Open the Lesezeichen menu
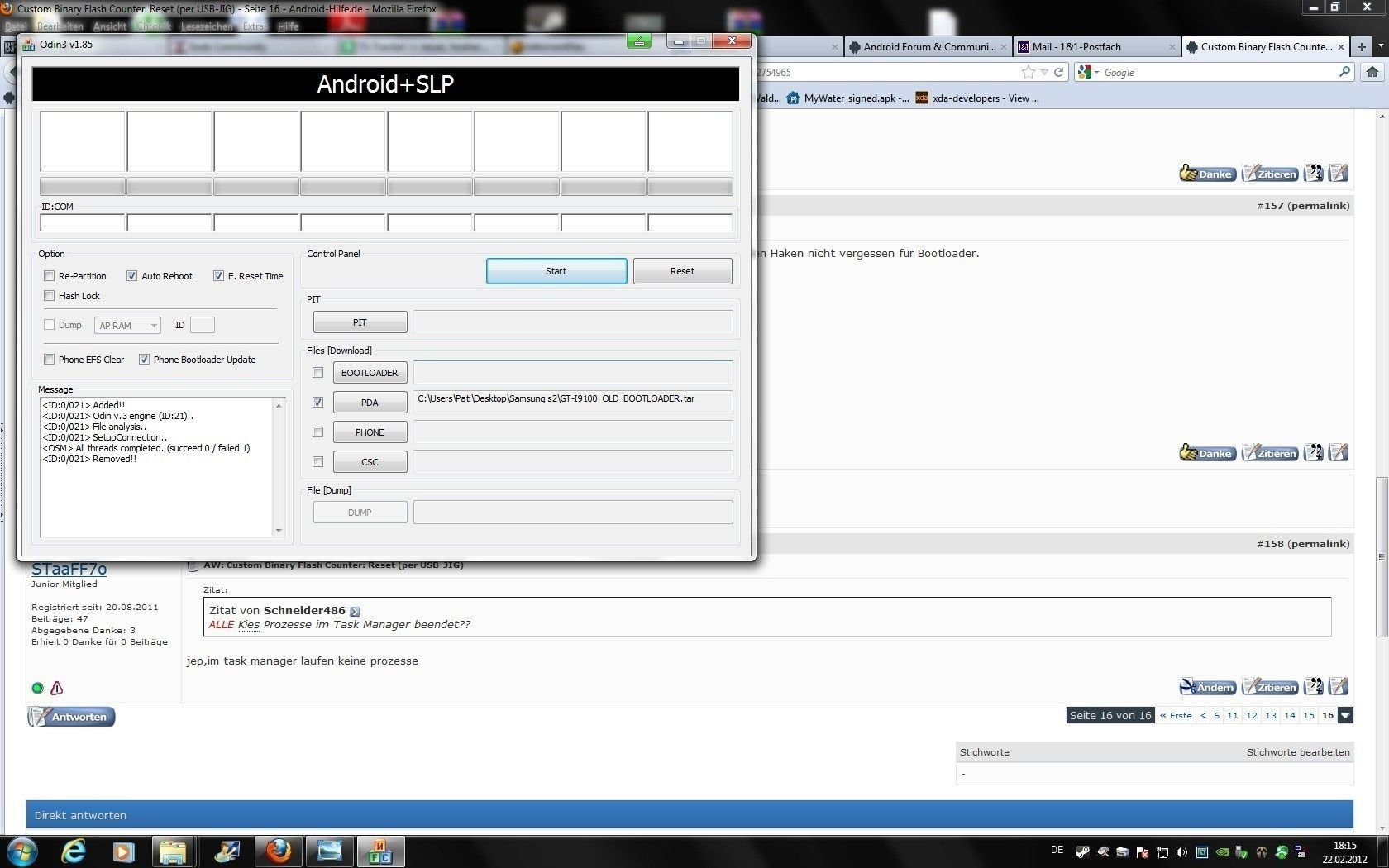This screenshot has height=868, width=1389. coord(207,26)
